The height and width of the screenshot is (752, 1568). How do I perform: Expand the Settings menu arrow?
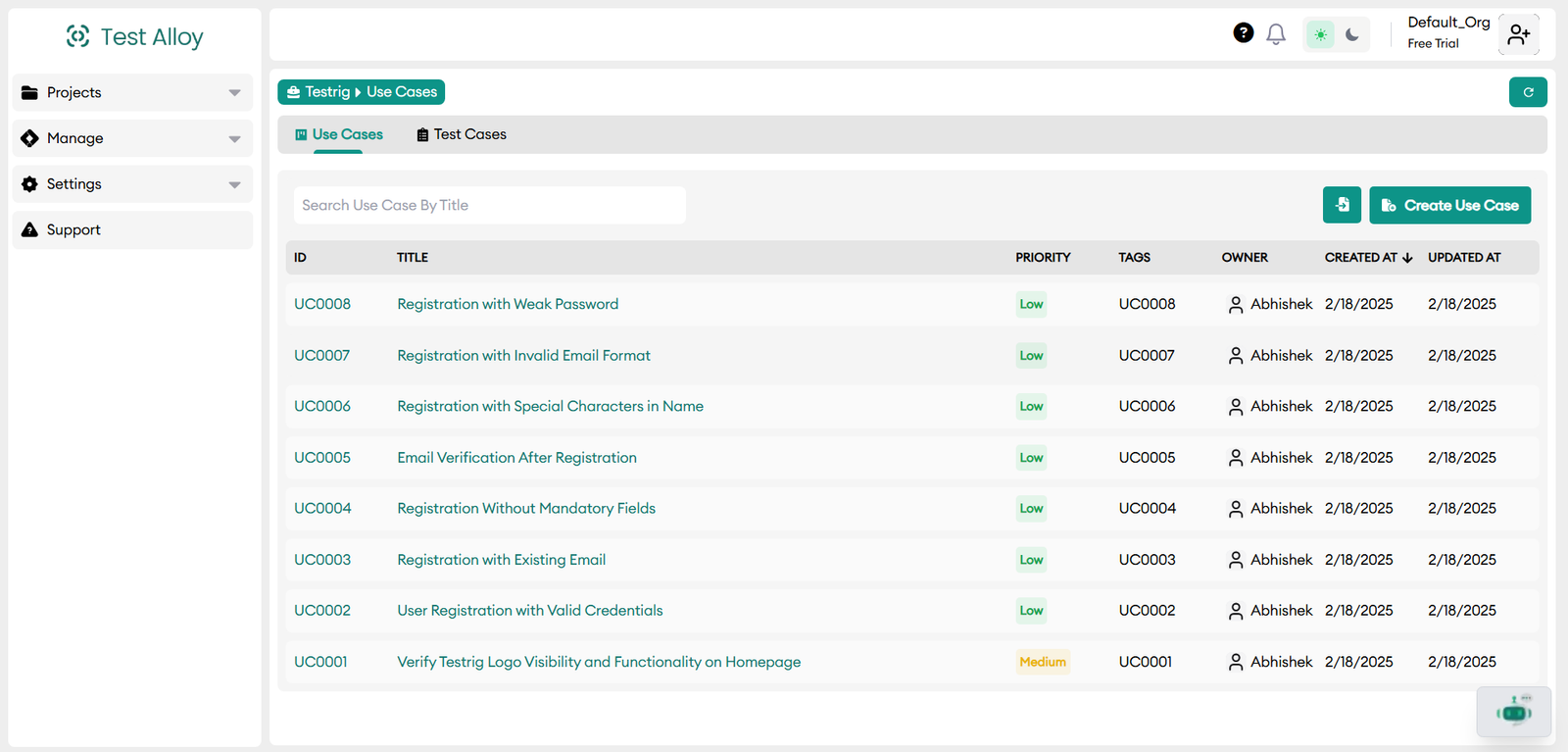point(234,184)
